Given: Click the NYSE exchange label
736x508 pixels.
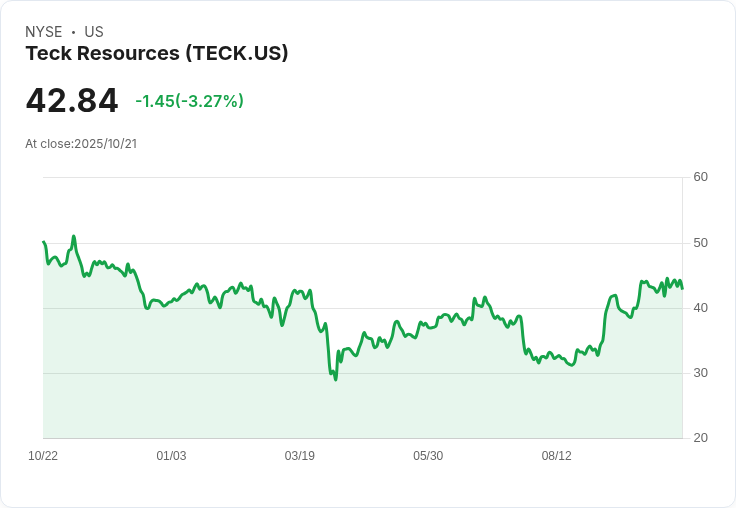Looking at the screenshot, I should pos(44,32).
